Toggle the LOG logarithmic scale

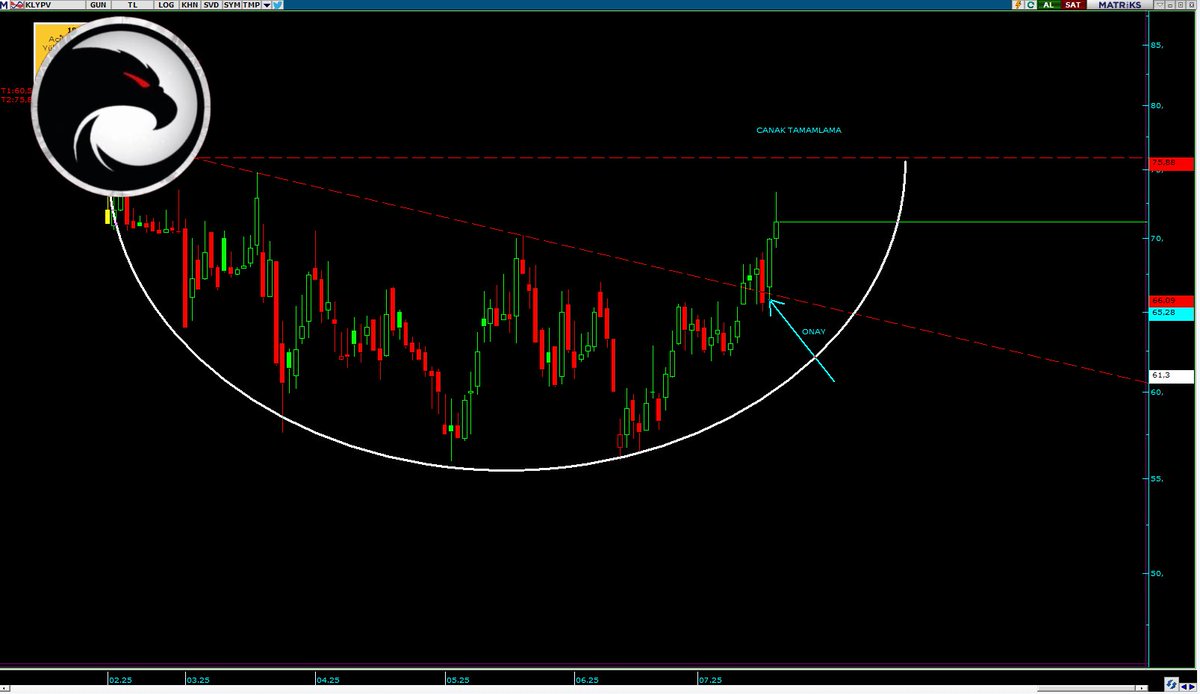click(166, 5)
